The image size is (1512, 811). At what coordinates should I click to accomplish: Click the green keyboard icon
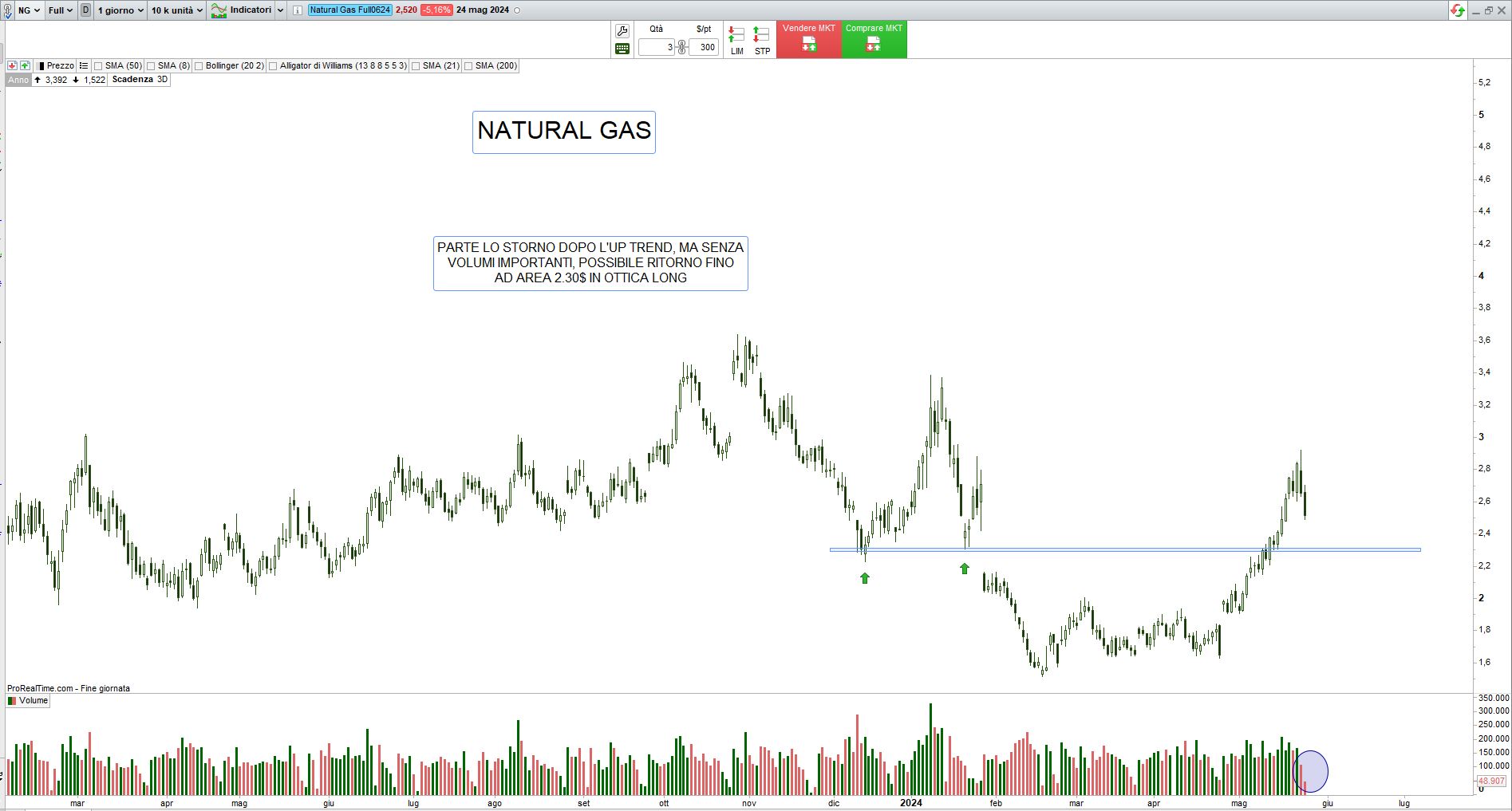[x=622, y=49]
